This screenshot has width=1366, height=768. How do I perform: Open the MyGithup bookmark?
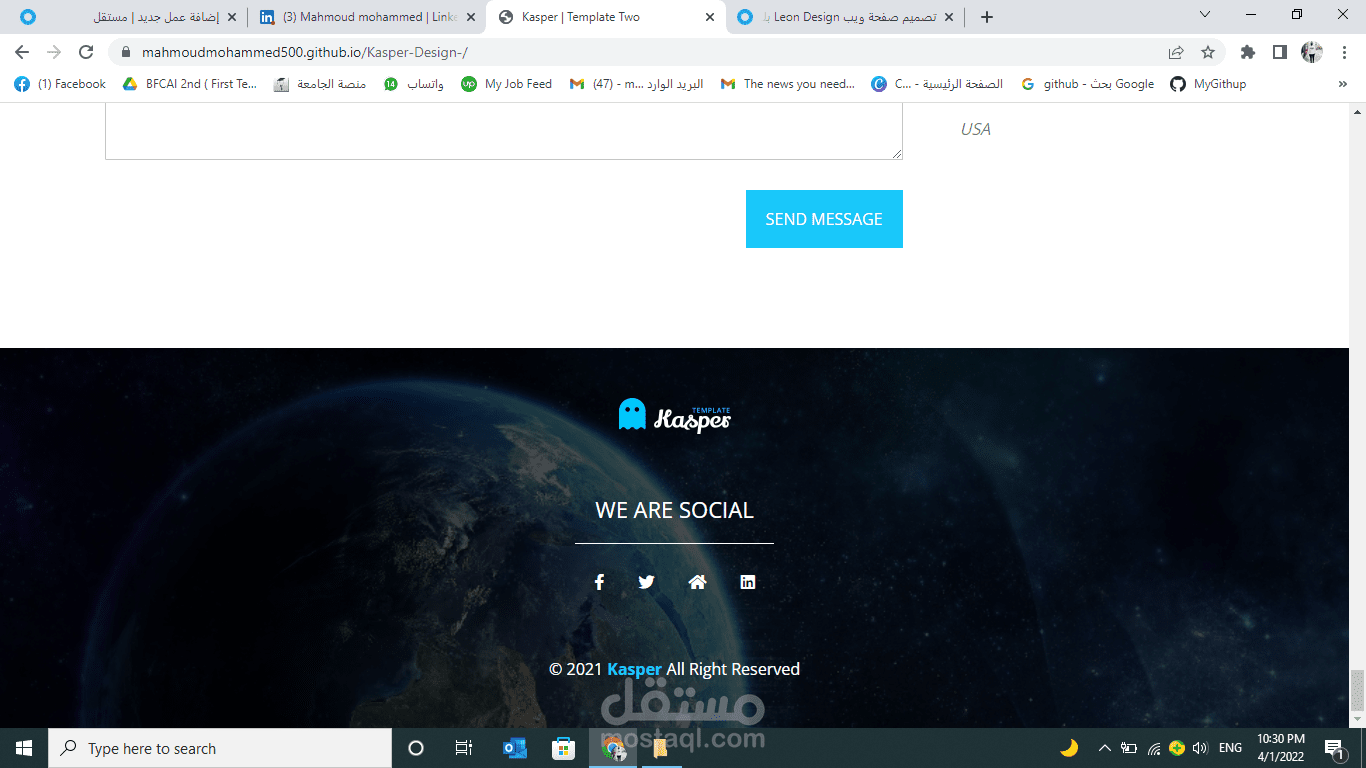1208,84
